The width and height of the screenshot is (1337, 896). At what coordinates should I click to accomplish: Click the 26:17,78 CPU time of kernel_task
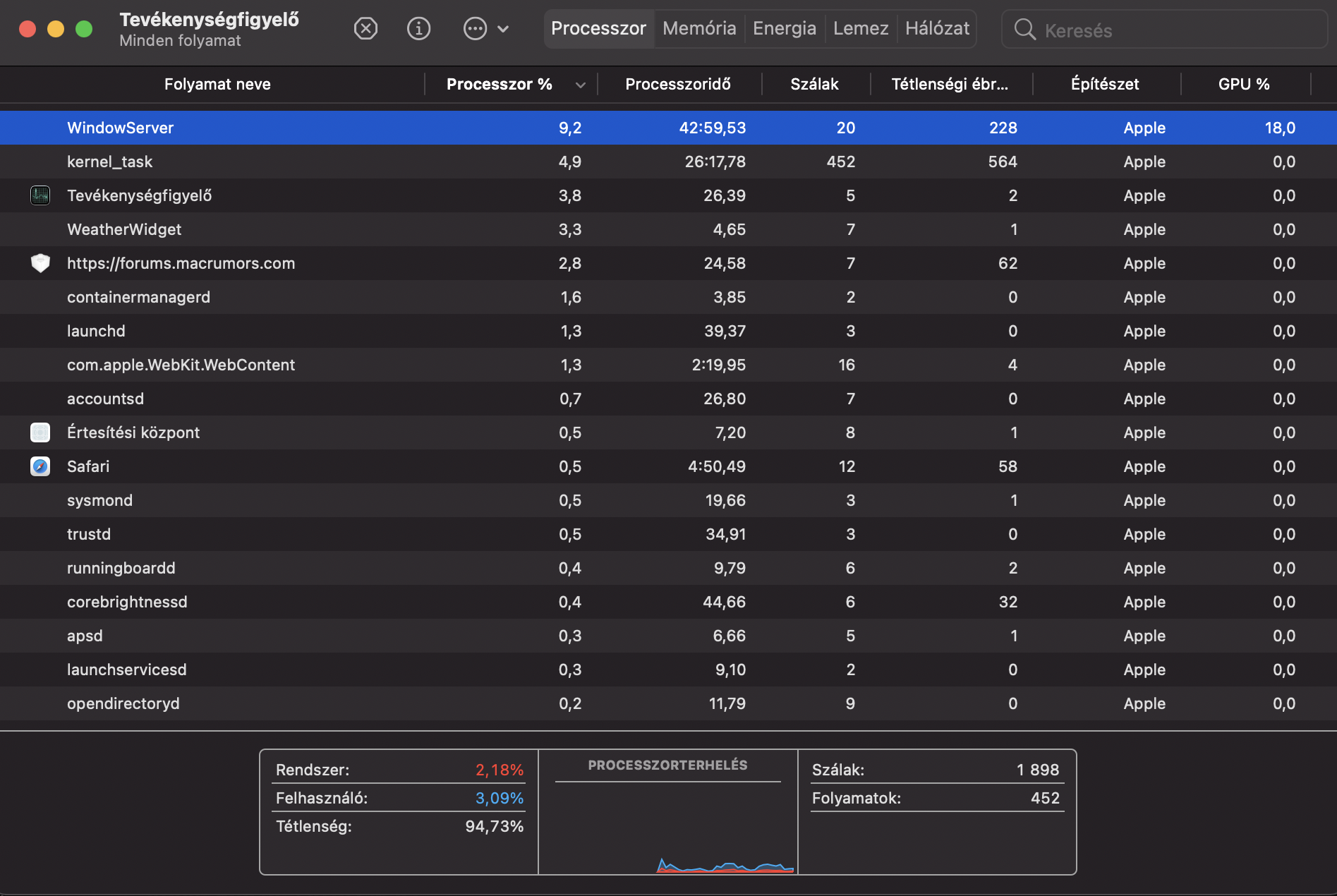(715, 162)
